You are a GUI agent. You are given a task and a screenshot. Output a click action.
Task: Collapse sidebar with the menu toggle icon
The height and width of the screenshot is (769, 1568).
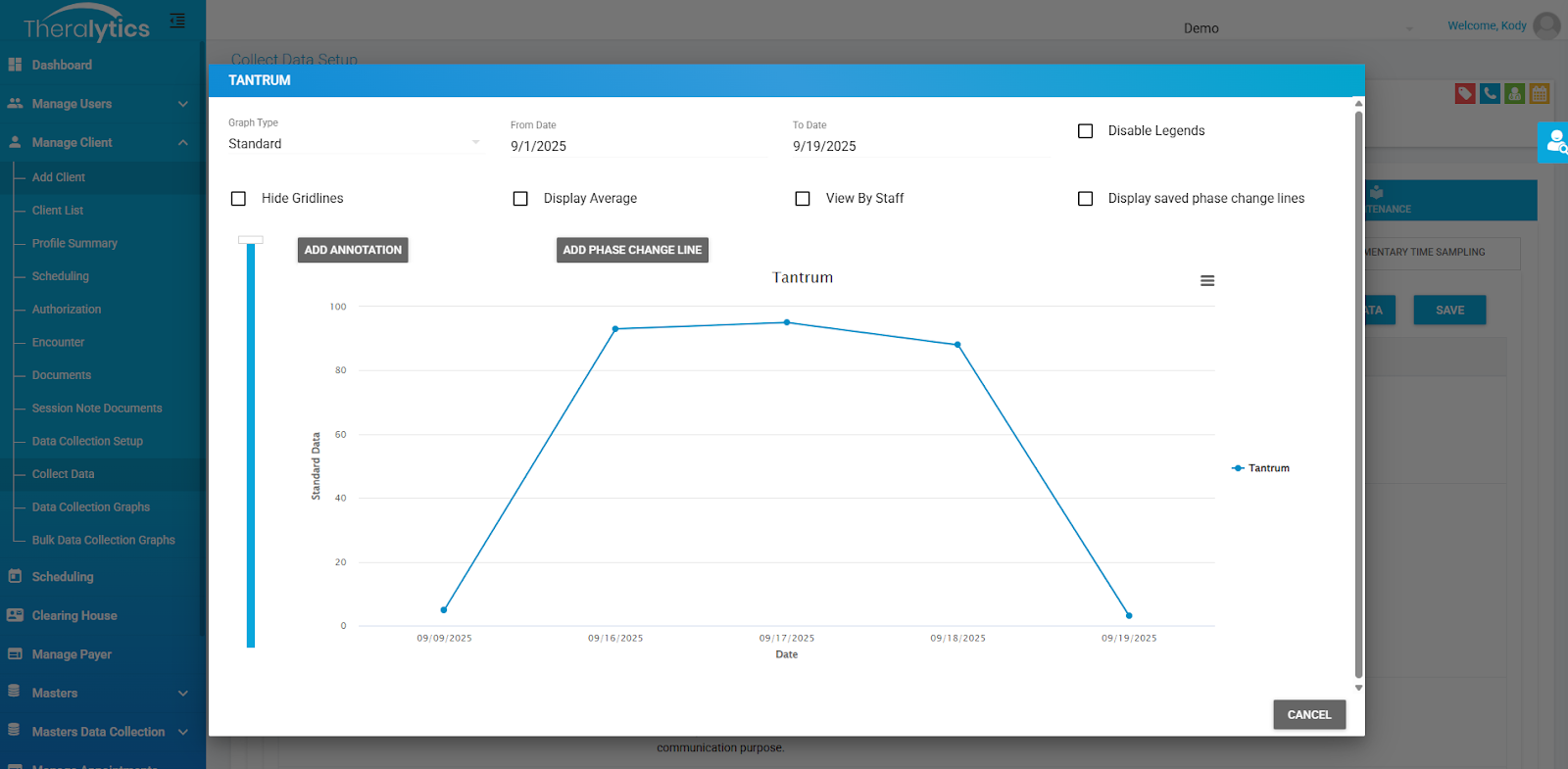pos(177,21)
